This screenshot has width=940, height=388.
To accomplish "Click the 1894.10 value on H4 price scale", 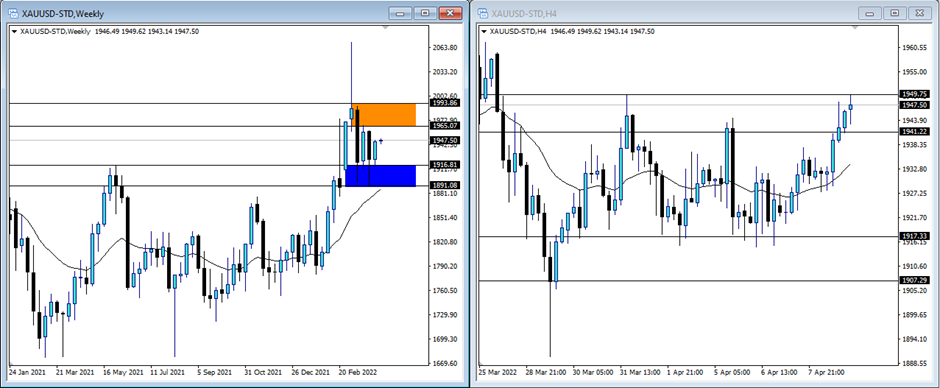I will pos(915,339).
